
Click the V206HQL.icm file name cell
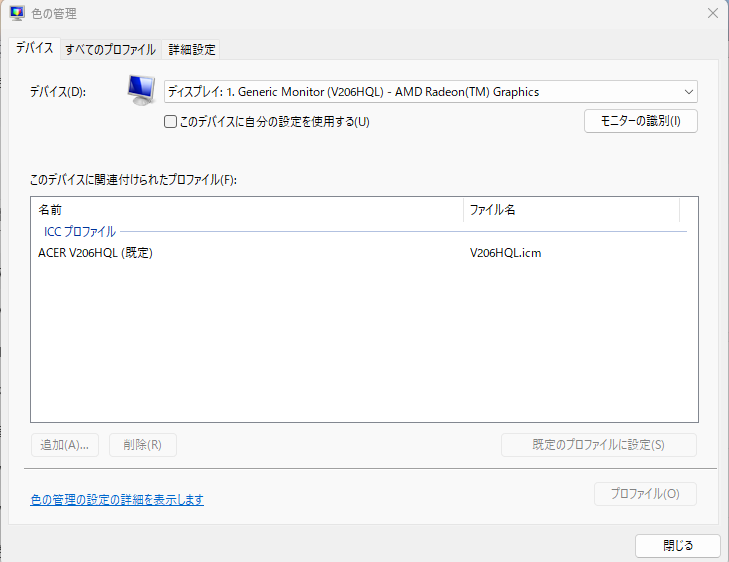coord(506,253)
